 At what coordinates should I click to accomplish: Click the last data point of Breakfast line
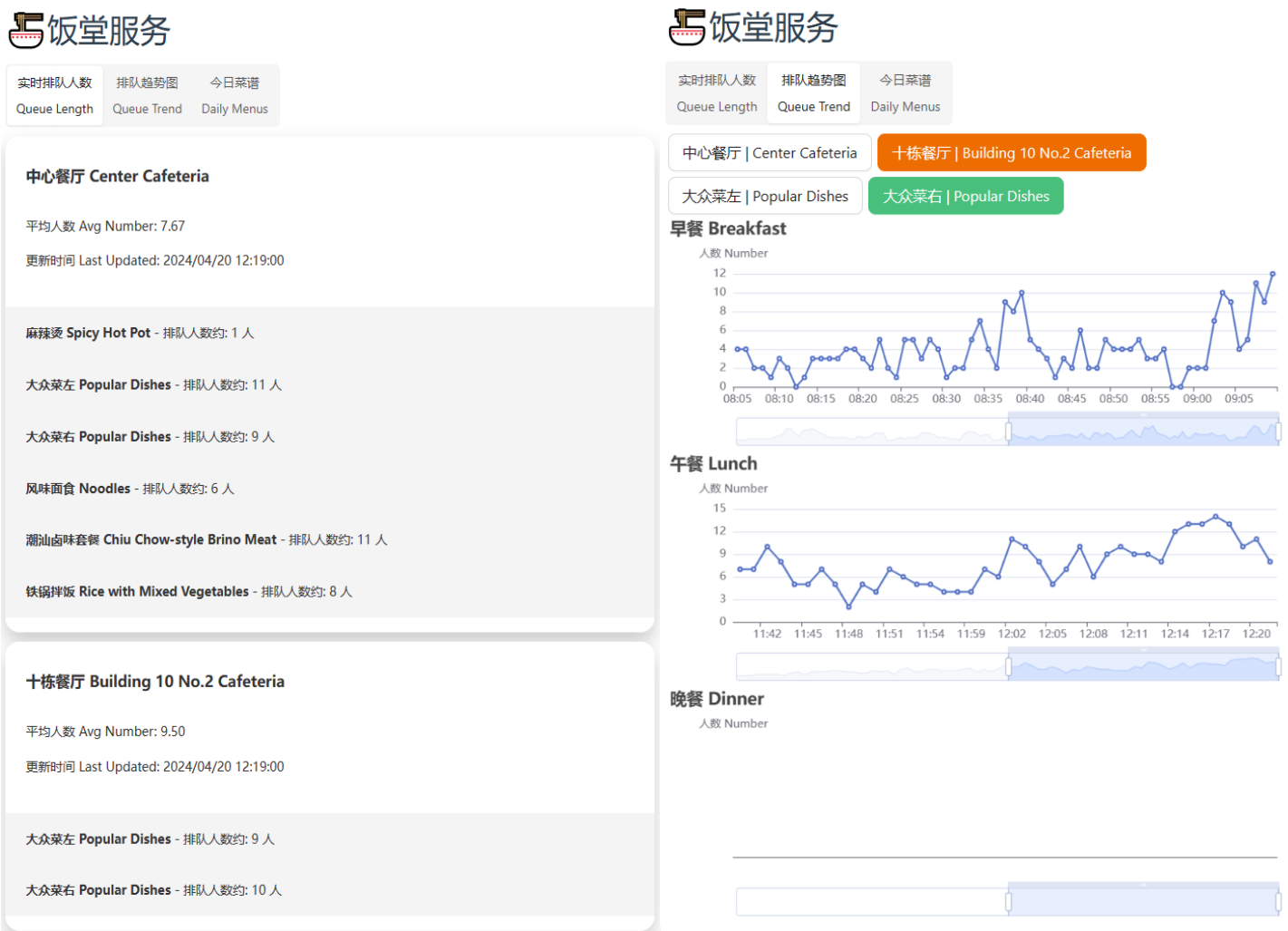tap(1273, 274)
